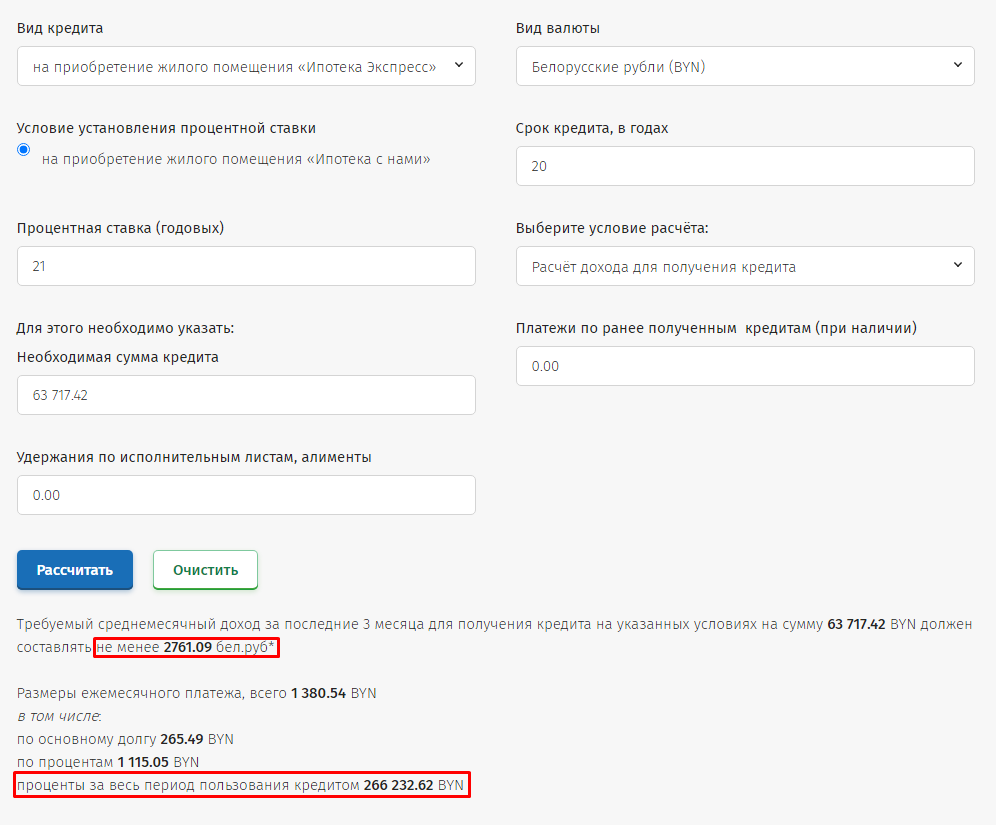This screenshot has height=825, width=996.
Task: Click the monthly payment total "1 380.54 BYN"
Action: pyautogui.click(x=333, y=693)
